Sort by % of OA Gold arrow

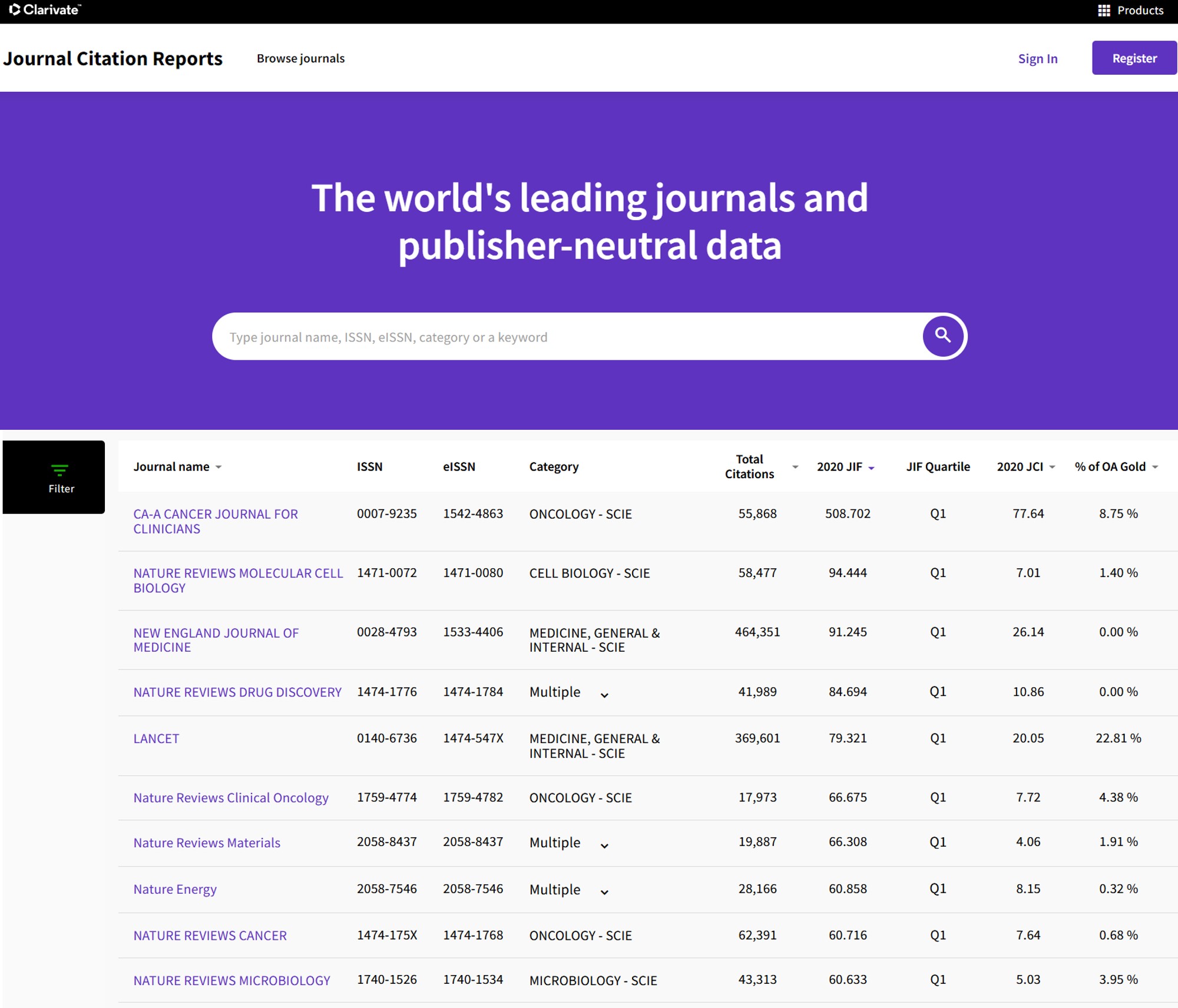tap(1154, 467)
